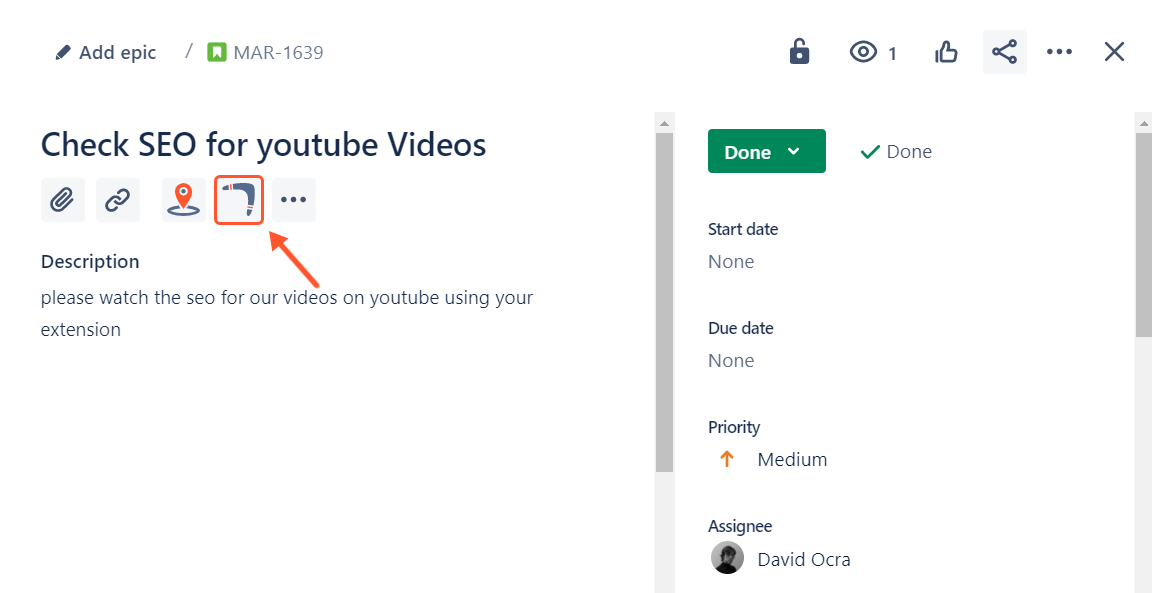Change assignee David Ocra
This screenshot has height=593, width=1152.
(x=803, y=559)
